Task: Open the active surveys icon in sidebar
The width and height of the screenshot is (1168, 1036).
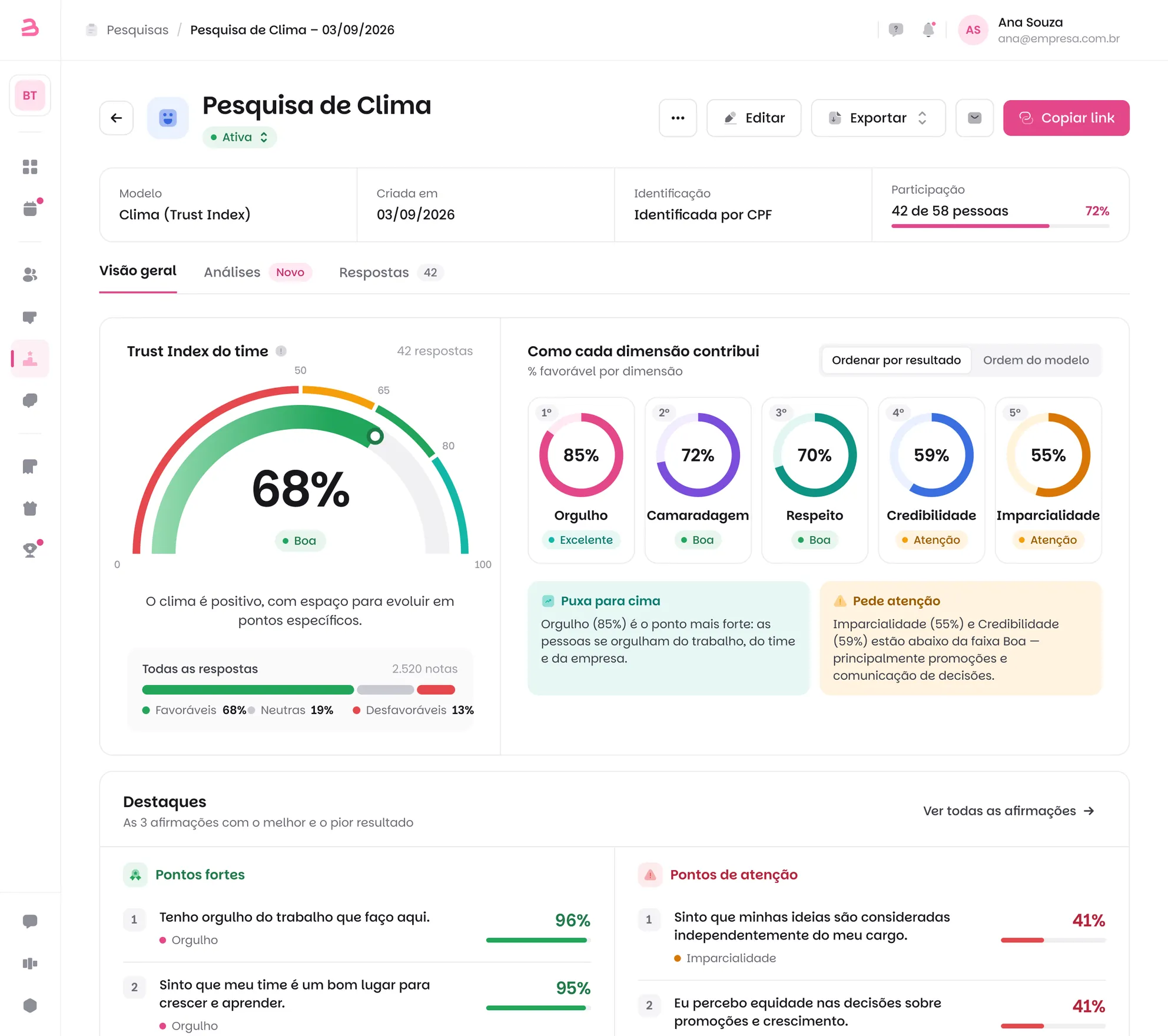Action: pyautogui.click(x=30, y=358)
